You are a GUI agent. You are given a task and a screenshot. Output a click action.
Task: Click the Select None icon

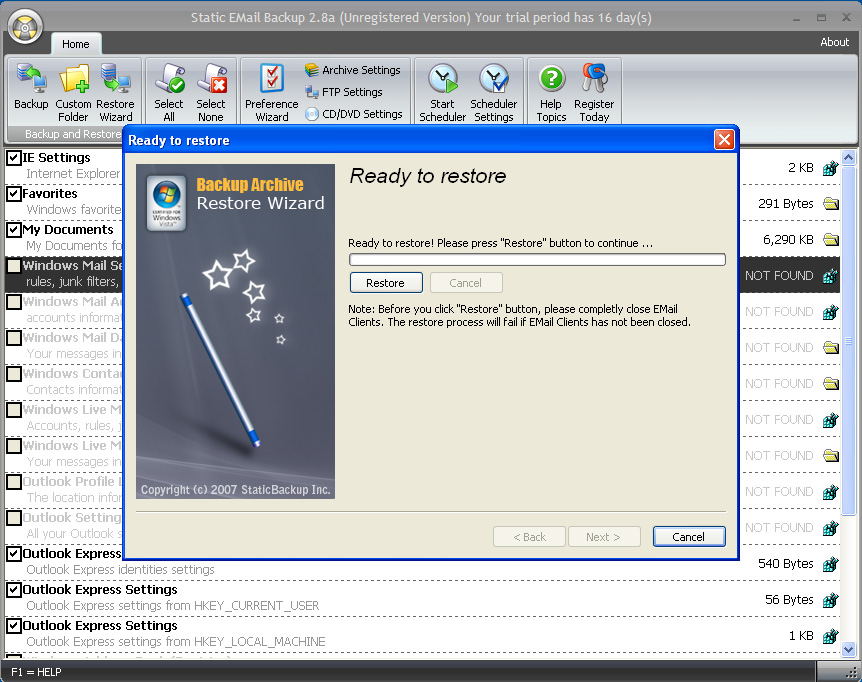click(212, 90)
